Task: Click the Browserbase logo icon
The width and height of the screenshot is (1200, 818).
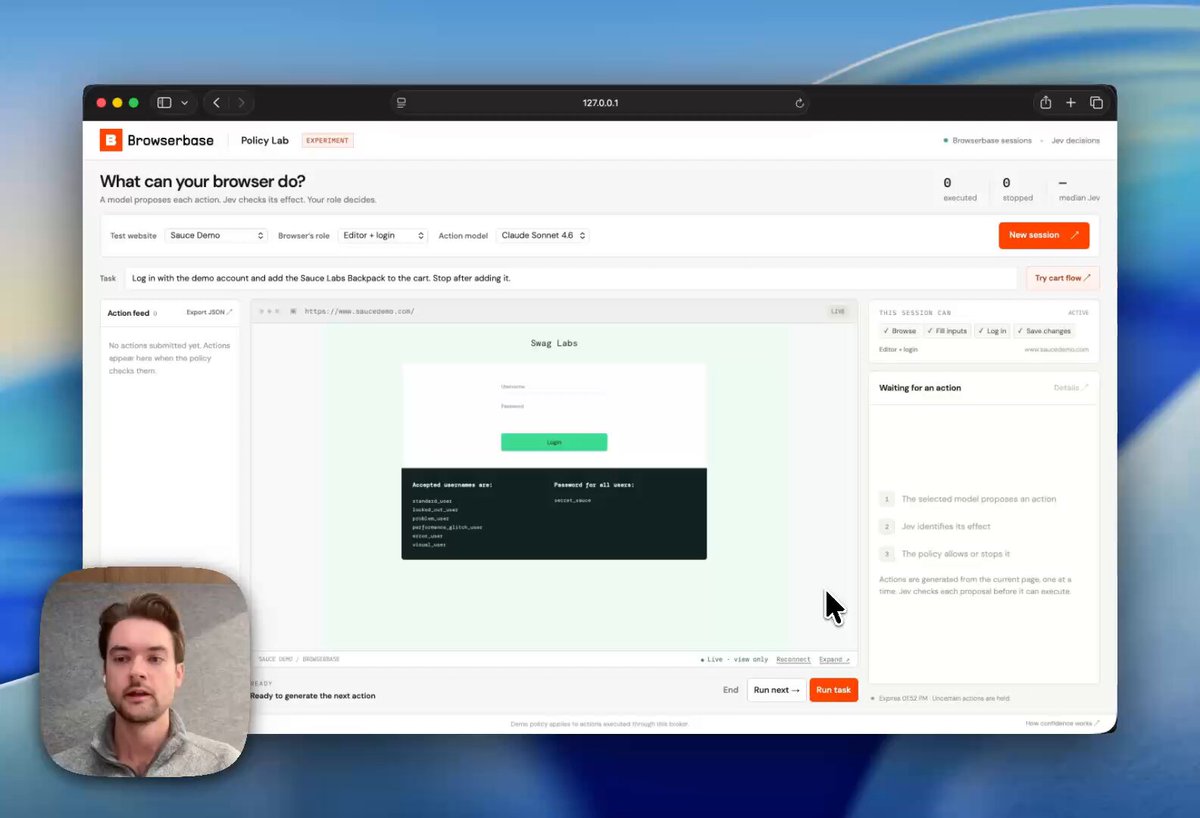Action: click(x=111, y=140)
